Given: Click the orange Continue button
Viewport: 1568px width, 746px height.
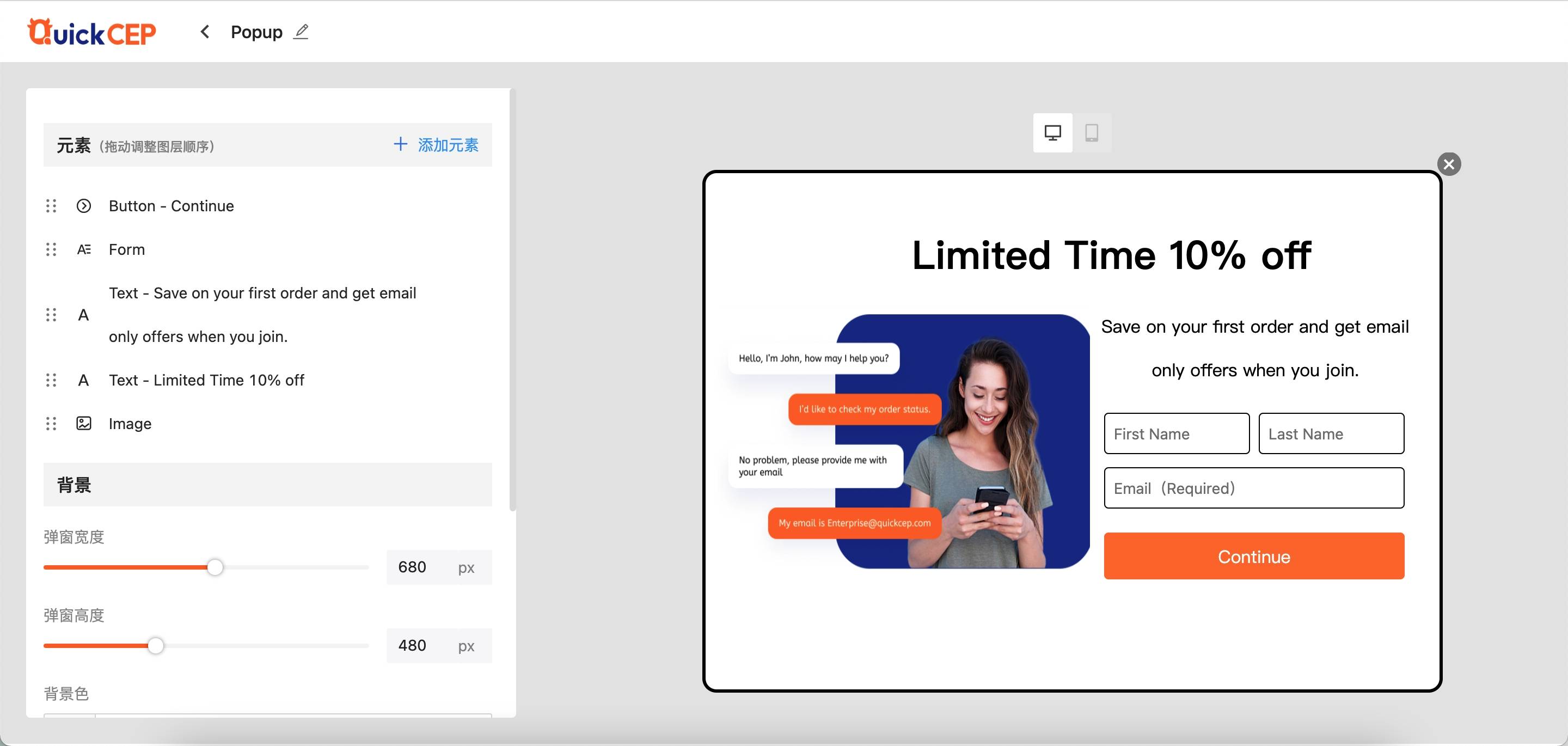Looking at the screenshot, I should click(x=1254, y=556).
